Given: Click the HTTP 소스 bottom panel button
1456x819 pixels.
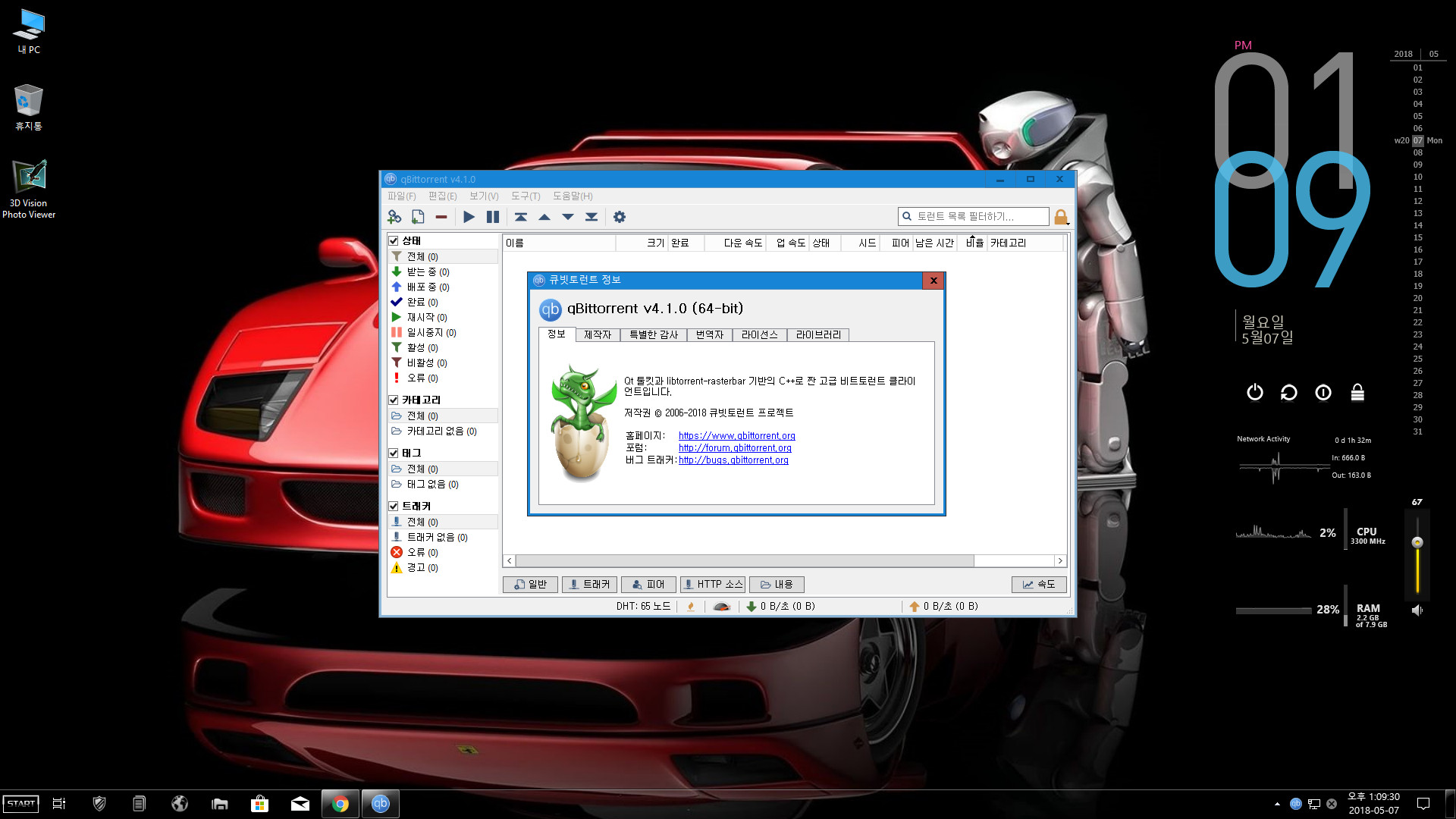Looking at the screenshot, I should point(713,585).
